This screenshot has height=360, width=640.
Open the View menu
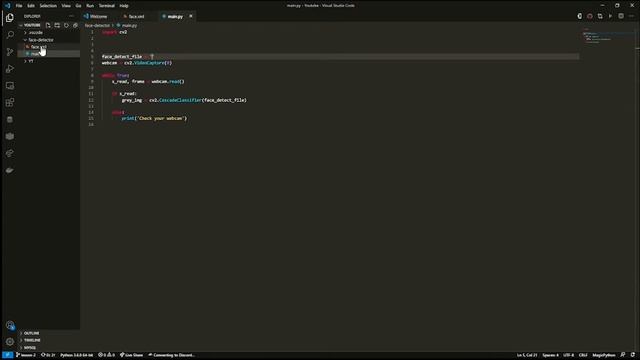tap(66, 6)
